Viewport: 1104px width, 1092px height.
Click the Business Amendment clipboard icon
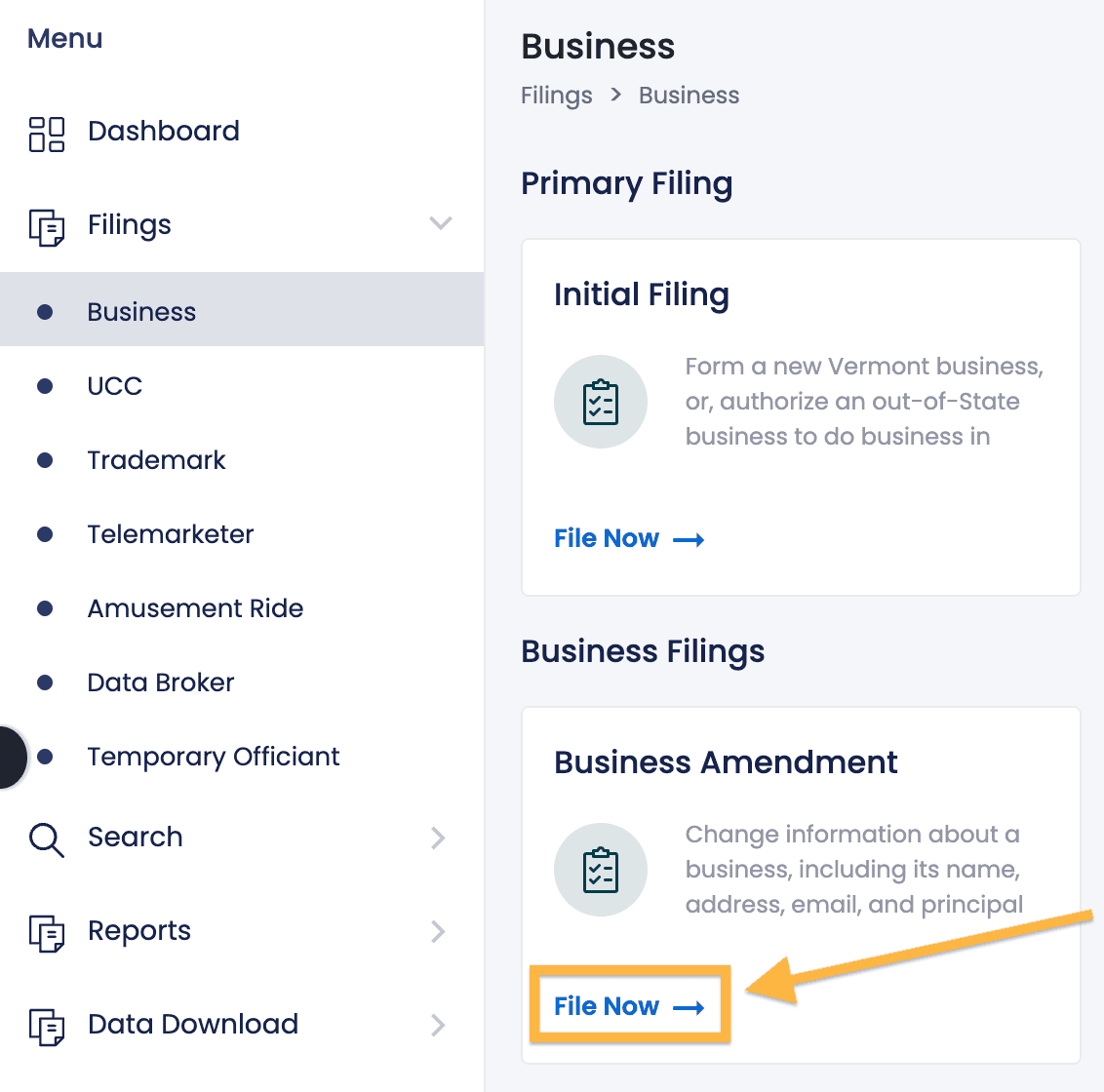600,869
